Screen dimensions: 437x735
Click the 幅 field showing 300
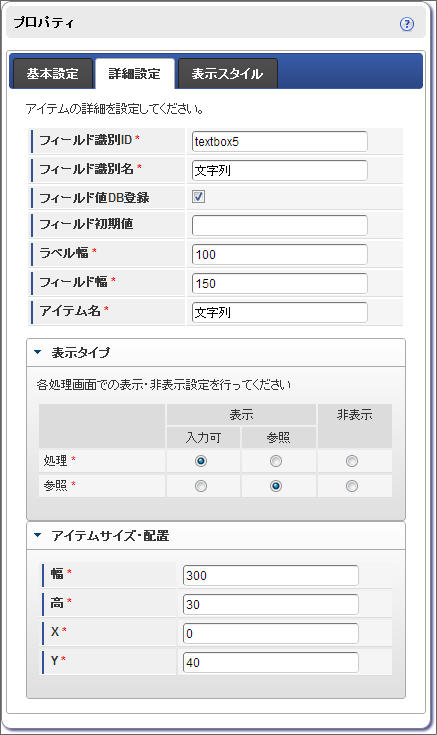coord(271,576)
